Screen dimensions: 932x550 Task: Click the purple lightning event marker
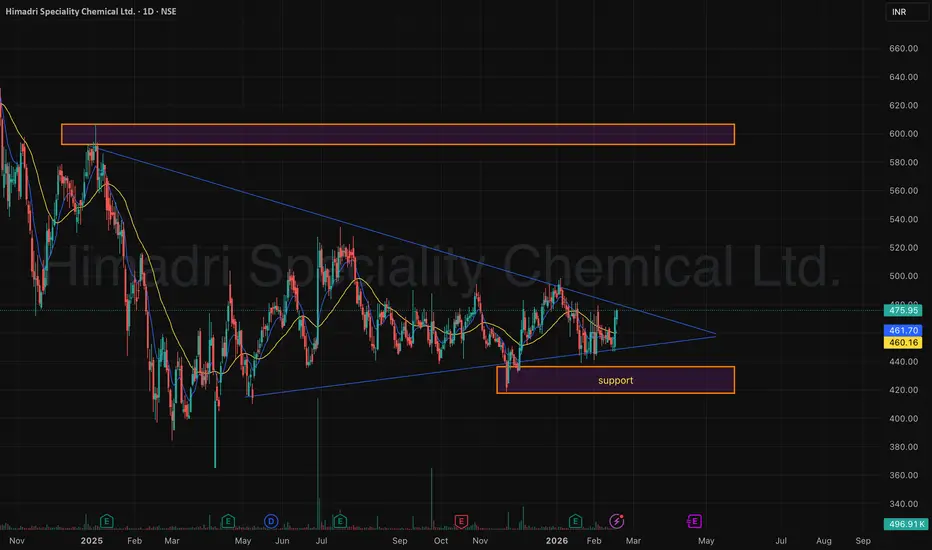(x=617, y=521)
